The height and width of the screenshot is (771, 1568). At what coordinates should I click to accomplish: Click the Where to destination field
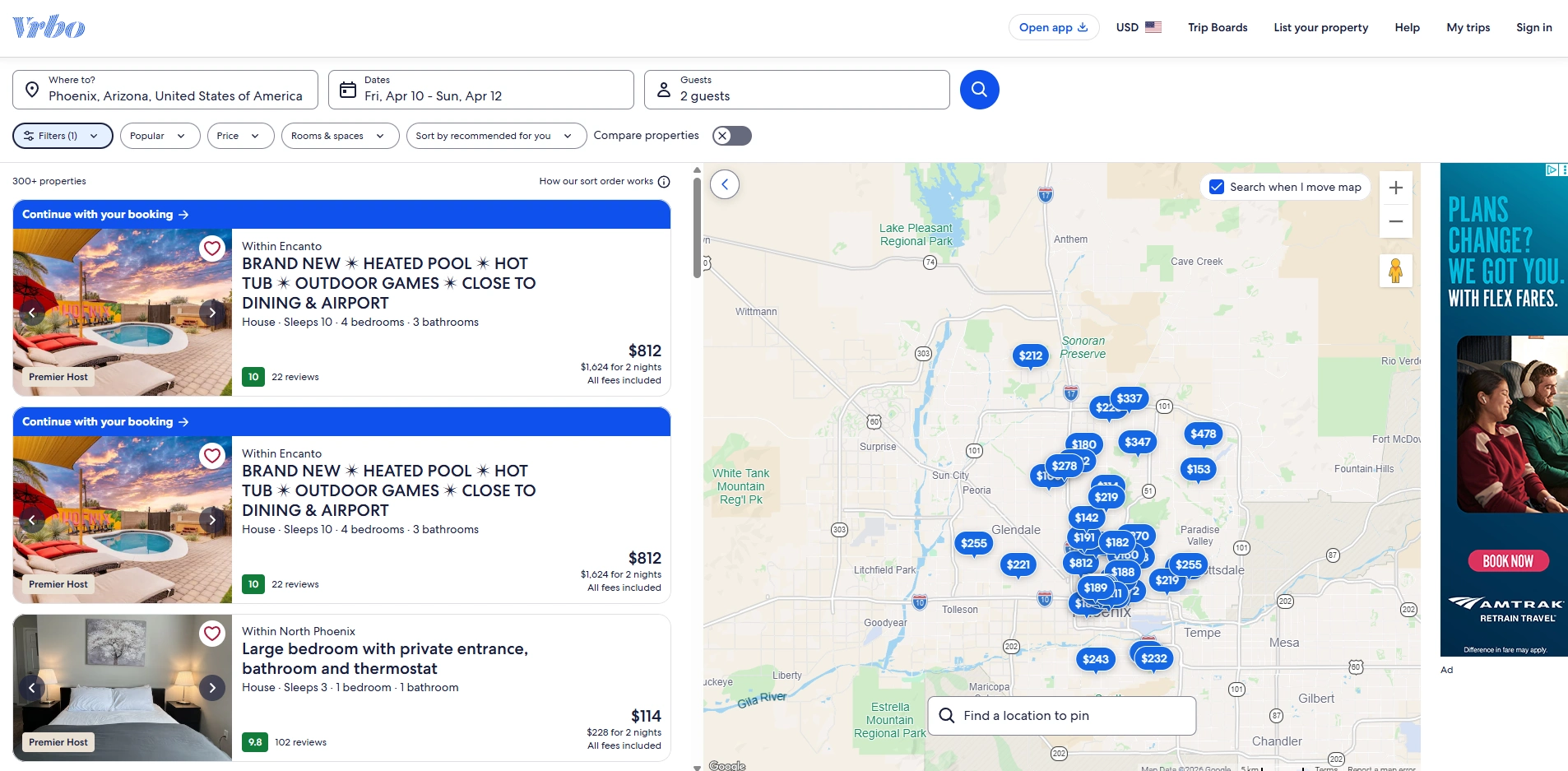tap(165, 90)
